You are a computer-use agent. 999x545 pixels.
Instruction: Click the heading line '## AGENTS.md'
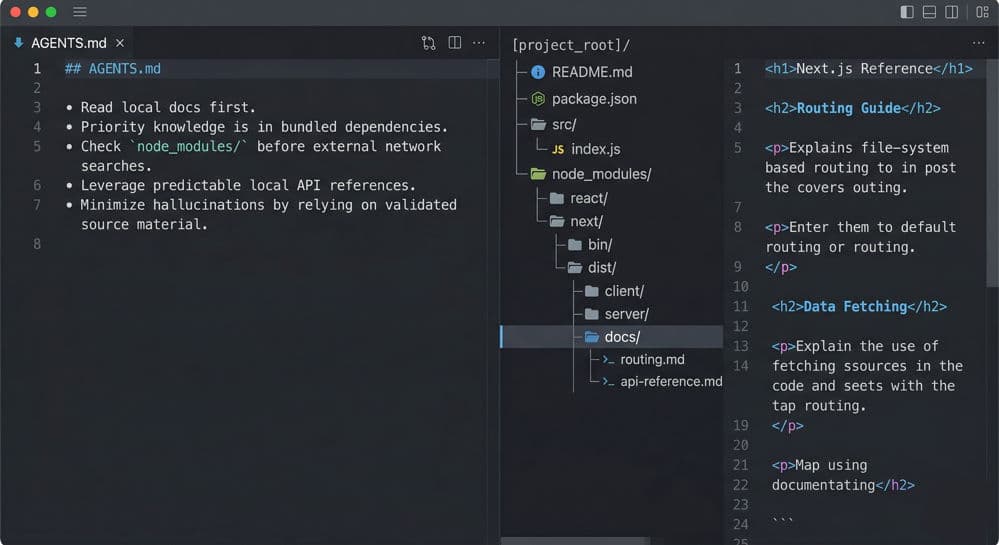coord(113,69)
